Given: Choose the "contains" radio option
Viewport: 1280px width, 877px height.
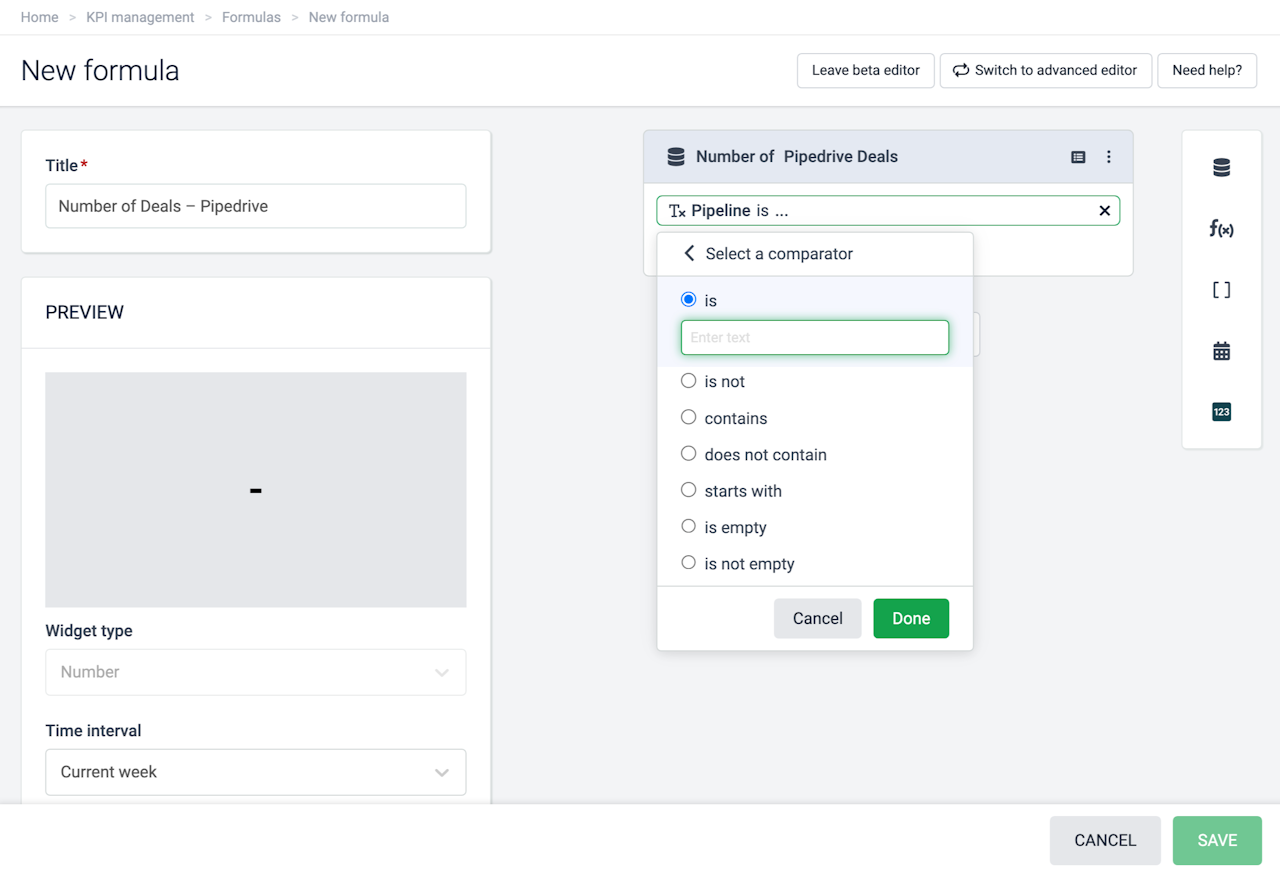Looking at the screenshot, I should [x=689, y=418].
